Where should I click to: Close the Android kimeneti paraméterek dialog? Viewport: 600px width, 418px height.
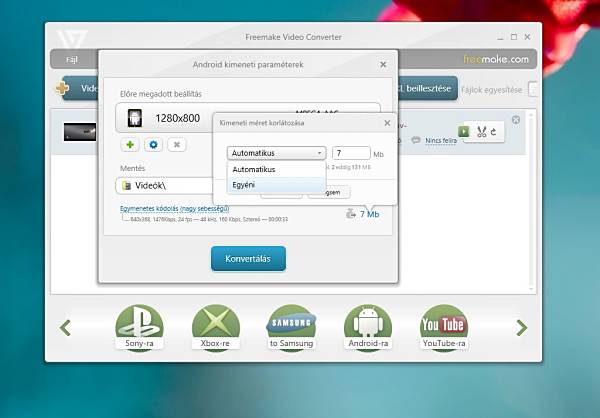point(383,65)
